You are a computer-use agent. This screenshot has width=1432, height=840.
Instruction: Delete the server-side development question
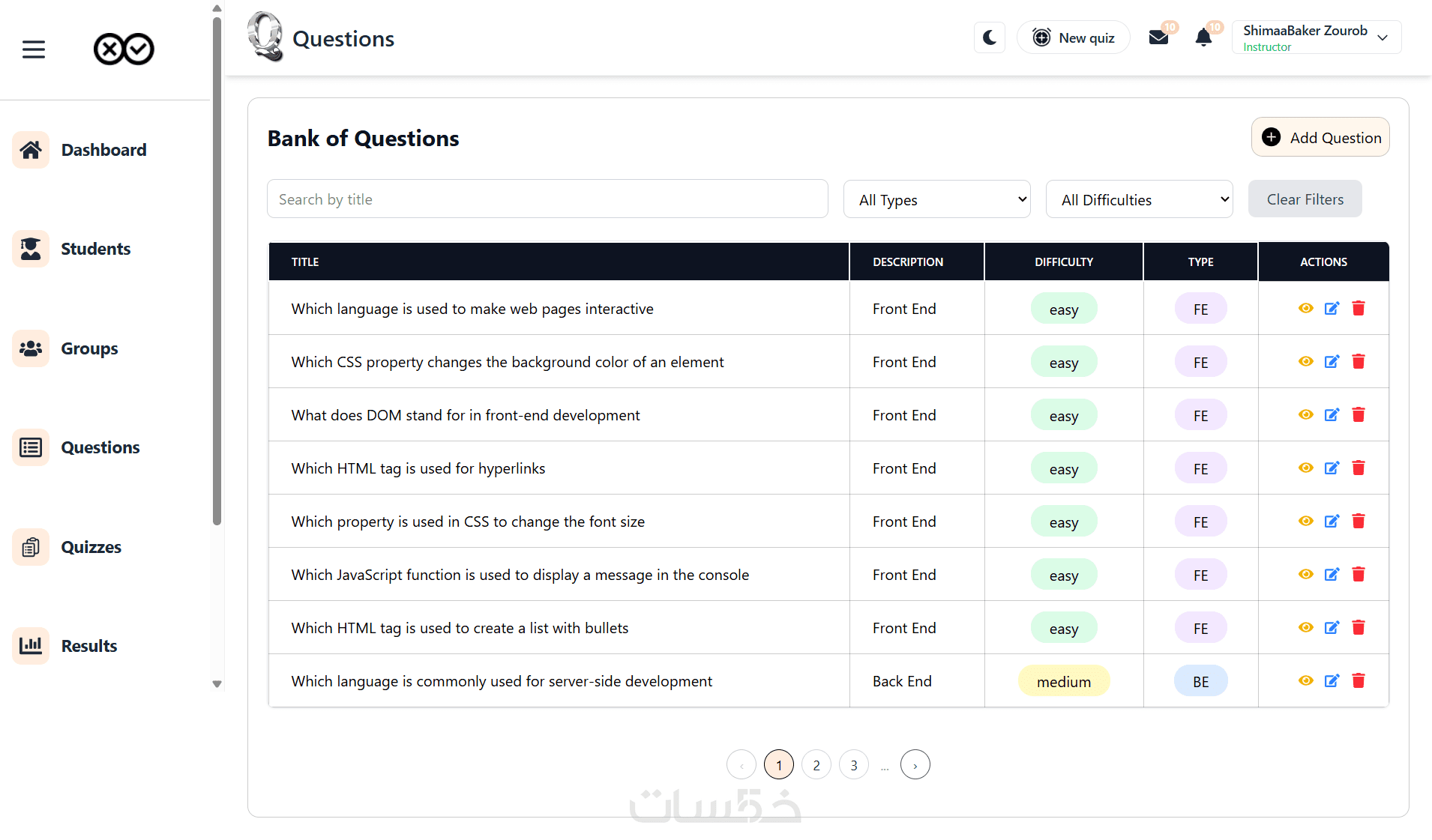pos(1359,680)
